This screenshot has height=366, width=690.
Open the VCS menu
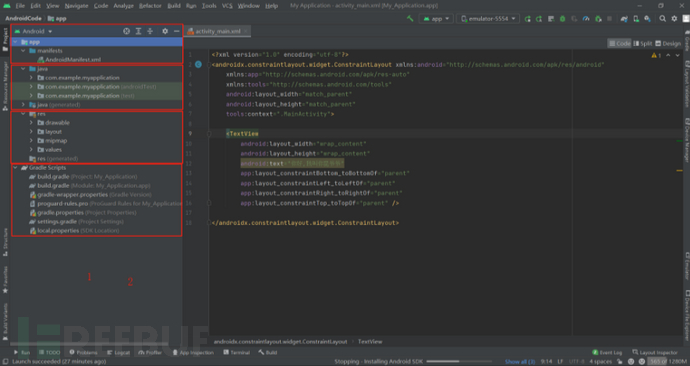click(227, 6)
